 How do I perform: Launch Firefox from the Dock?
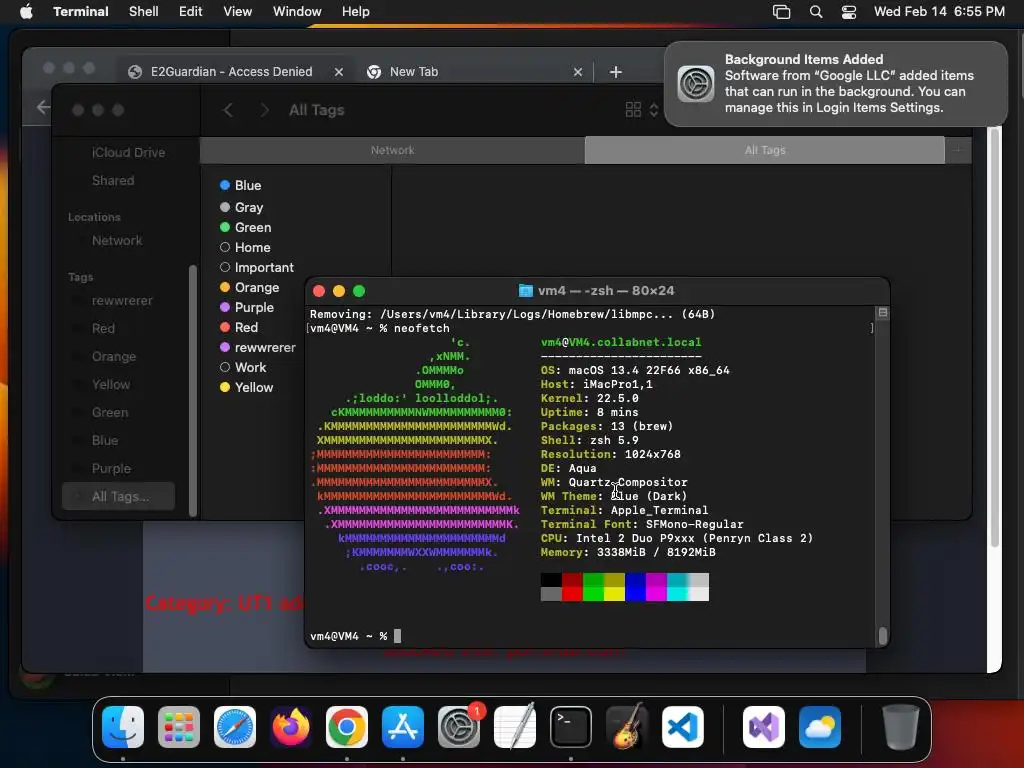click(x=291, y=727)
